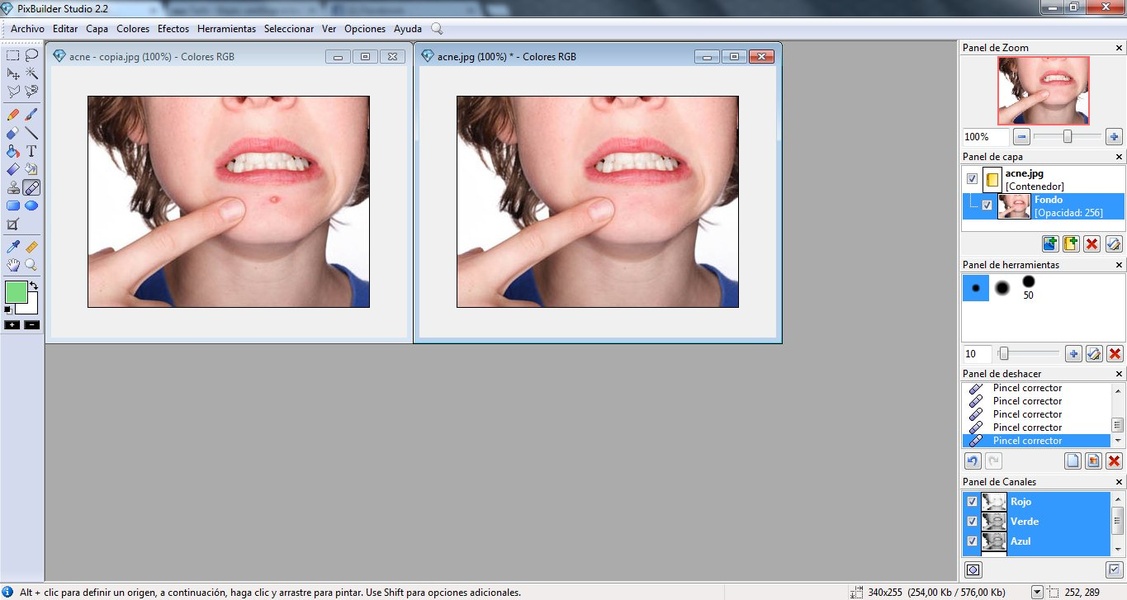The height and width of the screenshot is (600, 1127).
Task: Select the text T tool
Action: [x=32, y=151]
